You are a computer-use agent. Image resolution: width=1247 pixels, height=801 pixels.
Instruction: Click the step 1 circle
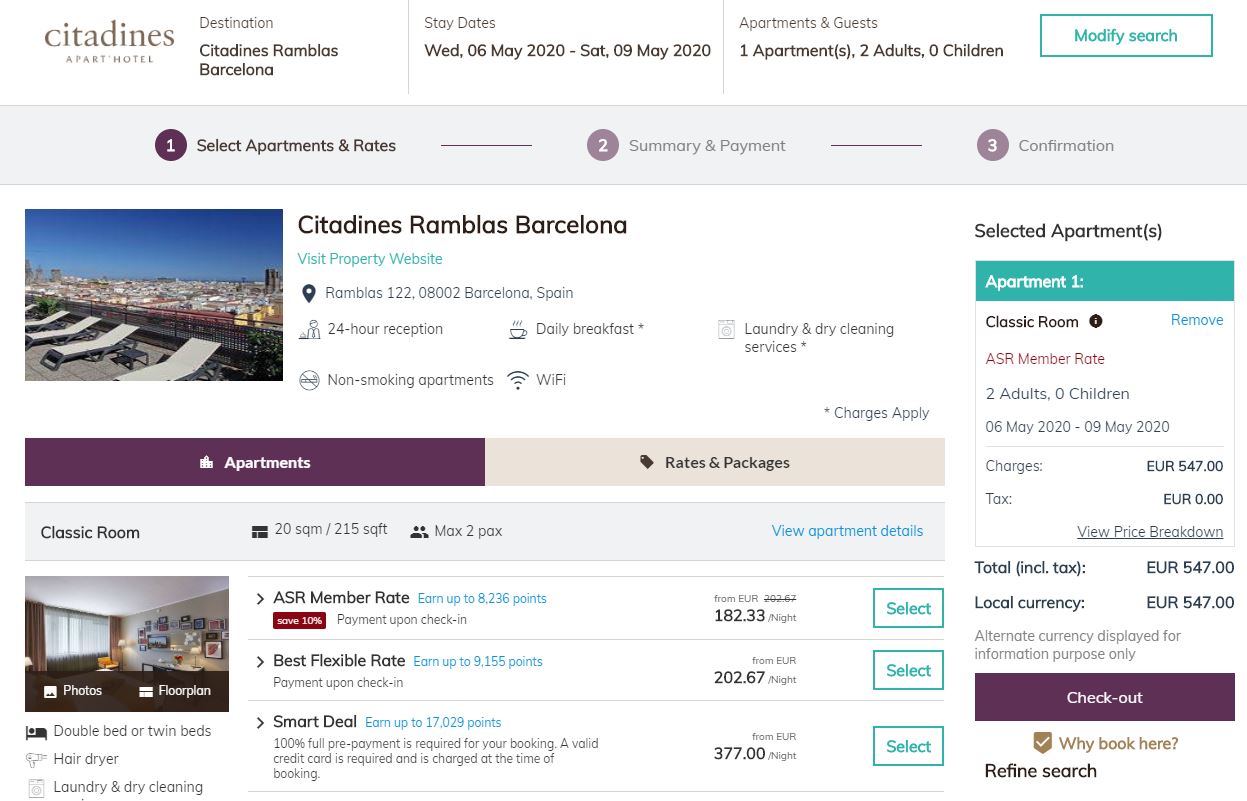(x=171, y=145)
